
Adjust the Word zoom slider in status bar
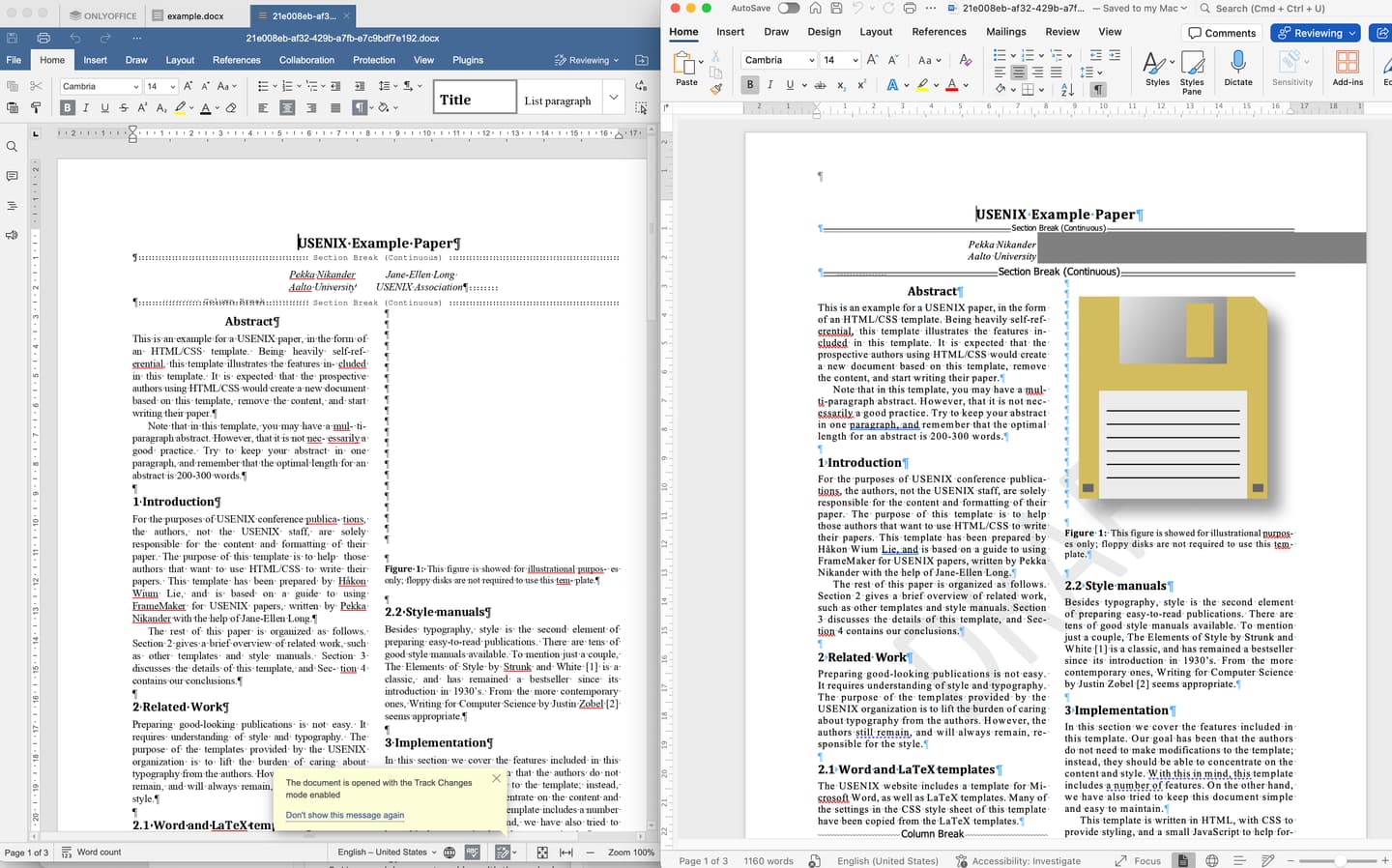(1340, 860)
